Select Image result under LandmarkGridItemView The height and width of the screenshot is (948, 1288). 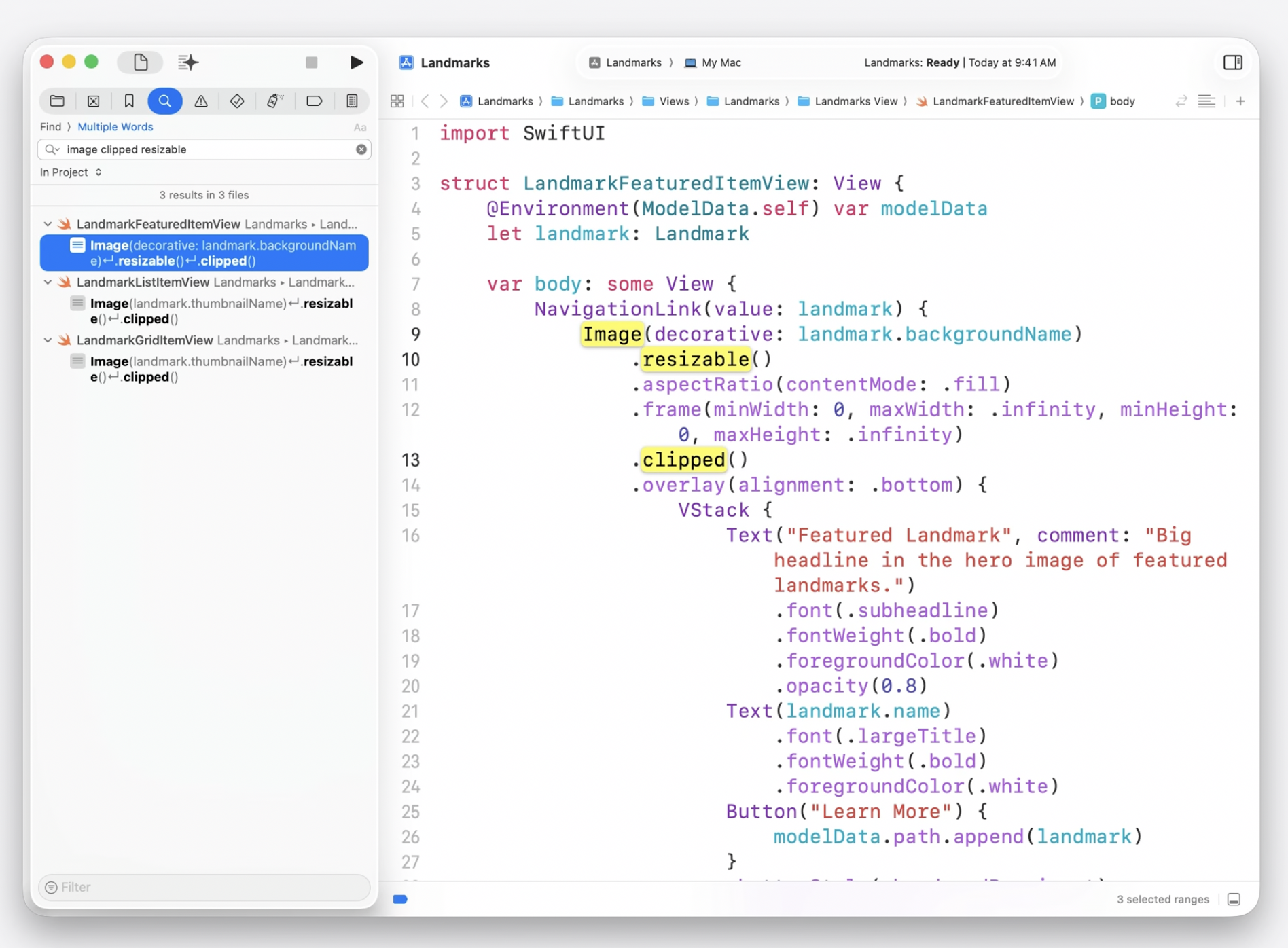tap(212, 369)
